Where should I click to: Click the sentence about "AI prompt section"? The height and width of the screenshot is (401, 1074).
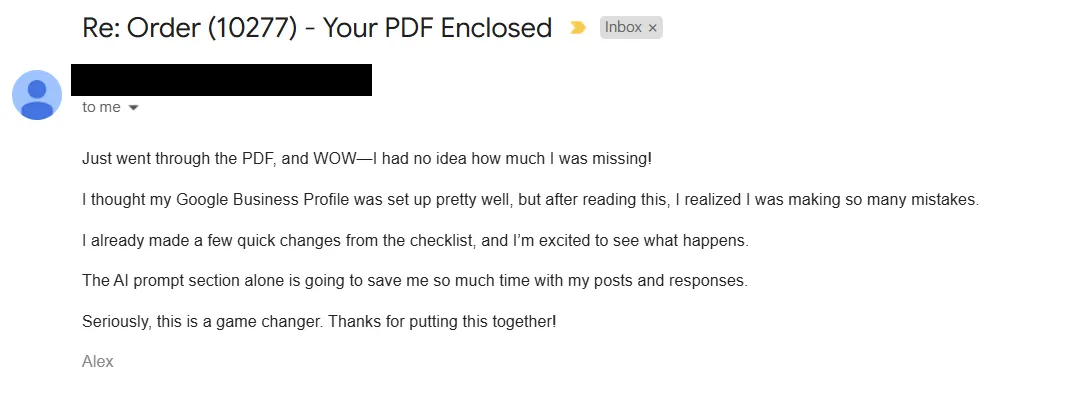[415, 281]
